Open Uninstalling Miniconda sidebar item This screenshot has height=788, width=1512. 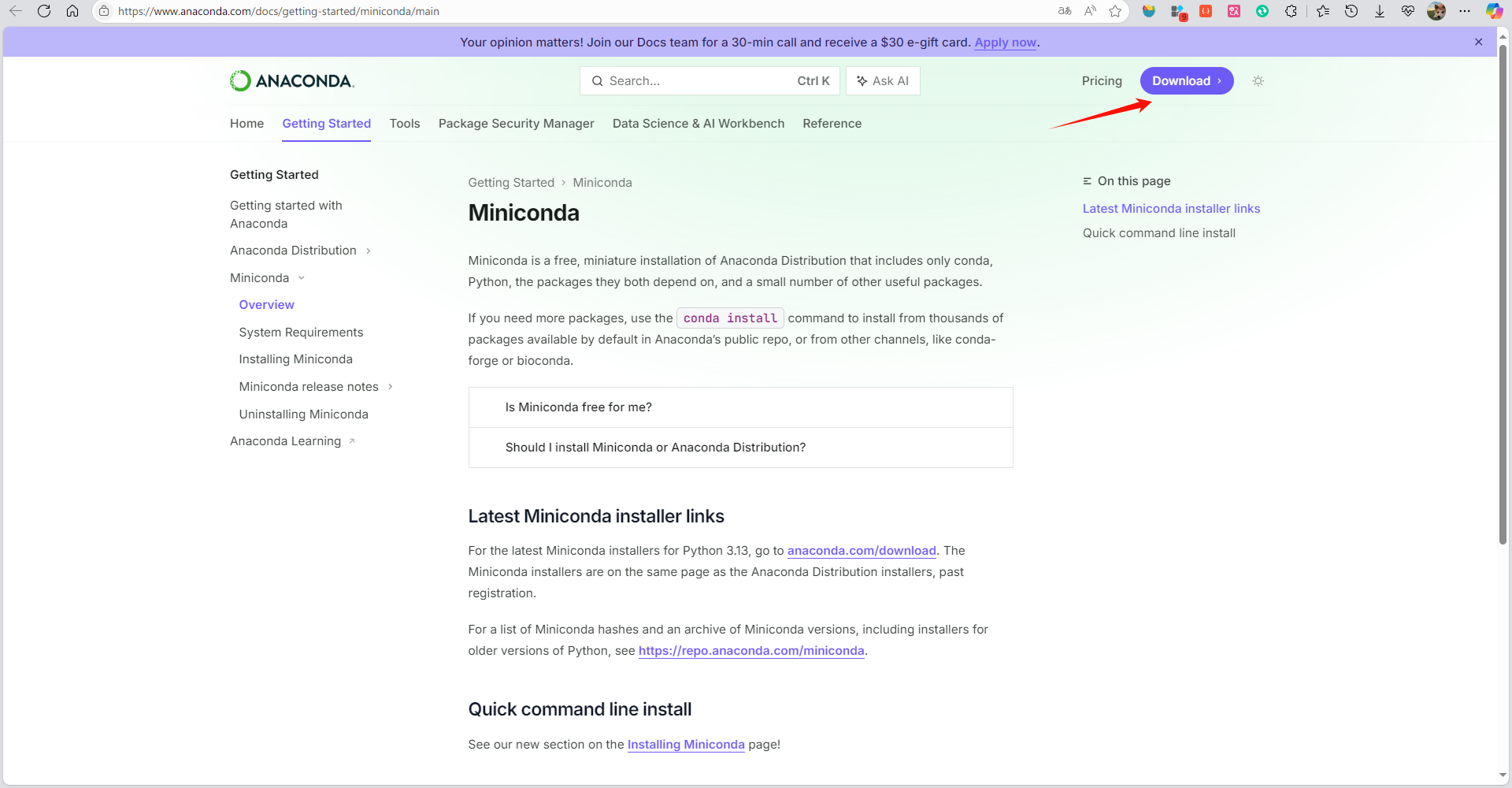[x=303, y=414]
